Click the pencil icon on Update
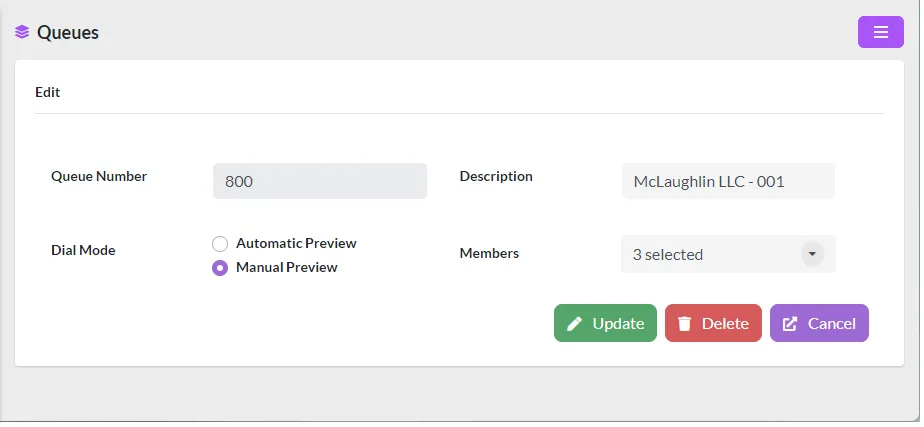The image size is (924, 427). point(575,323)
